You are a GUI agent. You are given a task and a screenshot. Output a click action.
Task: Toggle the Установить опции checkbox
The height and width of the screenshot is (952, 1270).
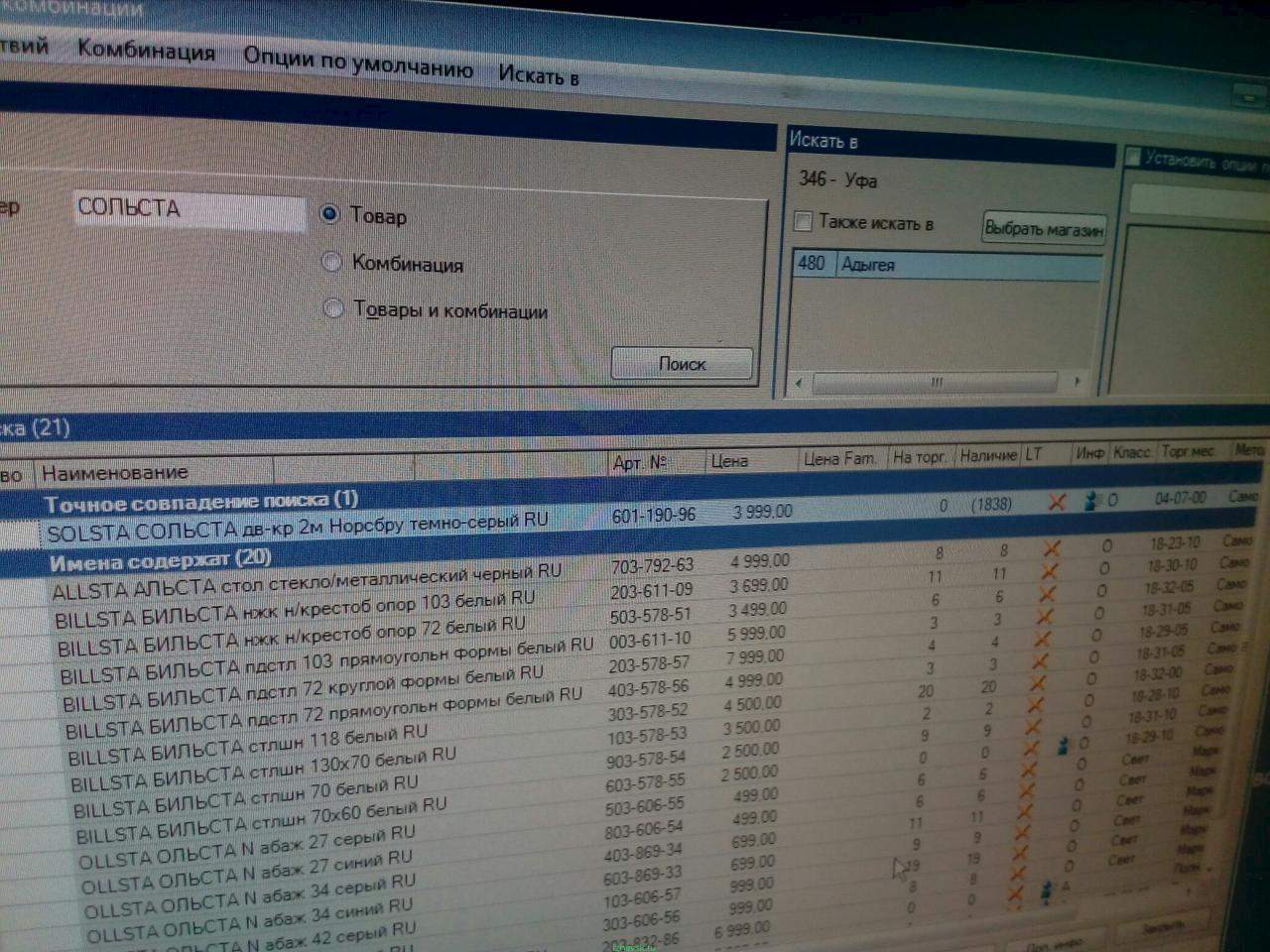coord(1133,157)
